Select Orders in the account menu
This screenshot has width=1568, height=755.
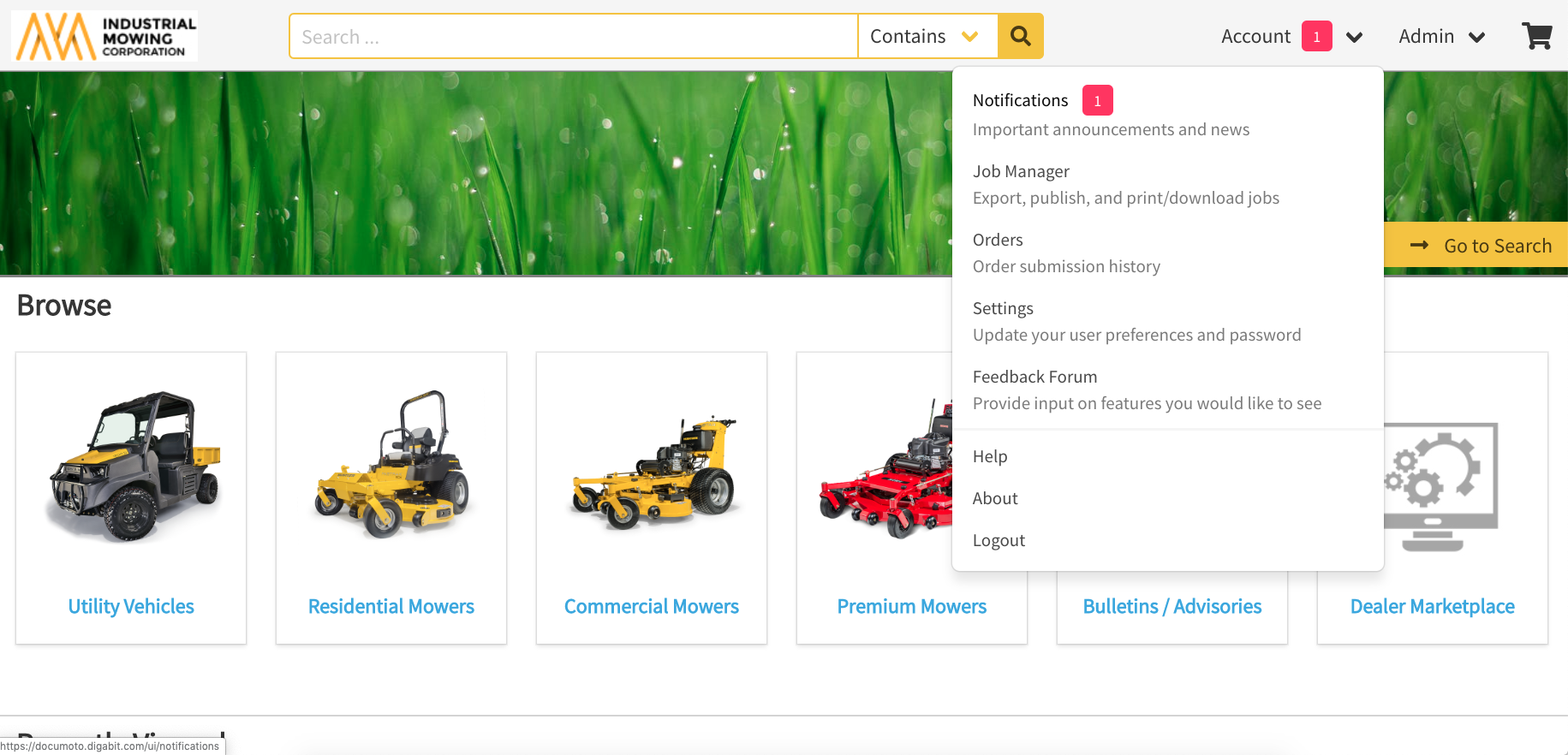(x=998, y=241)
